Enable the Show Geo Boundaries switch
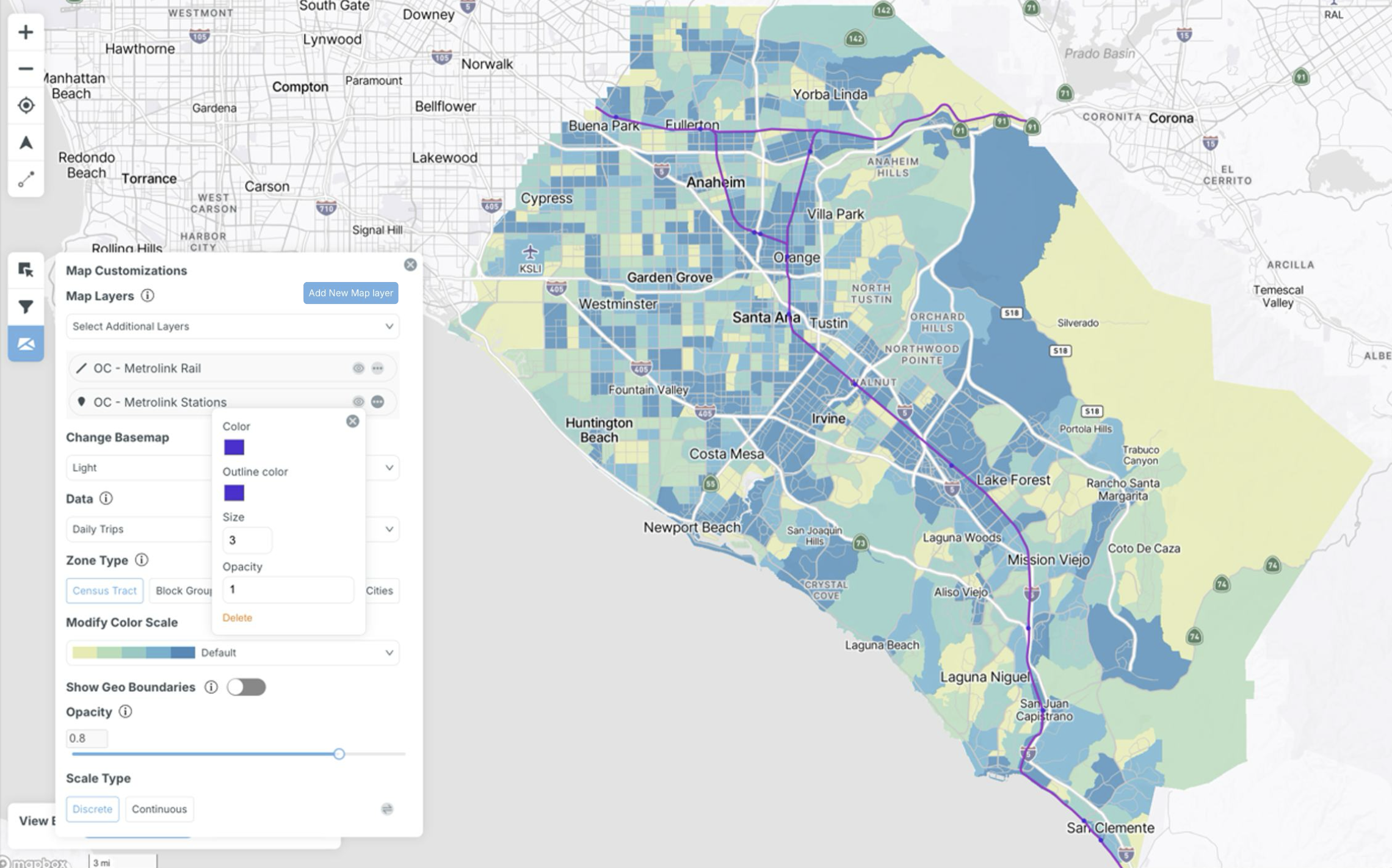Screen dimensions: 1392x868 coord(246,687)
